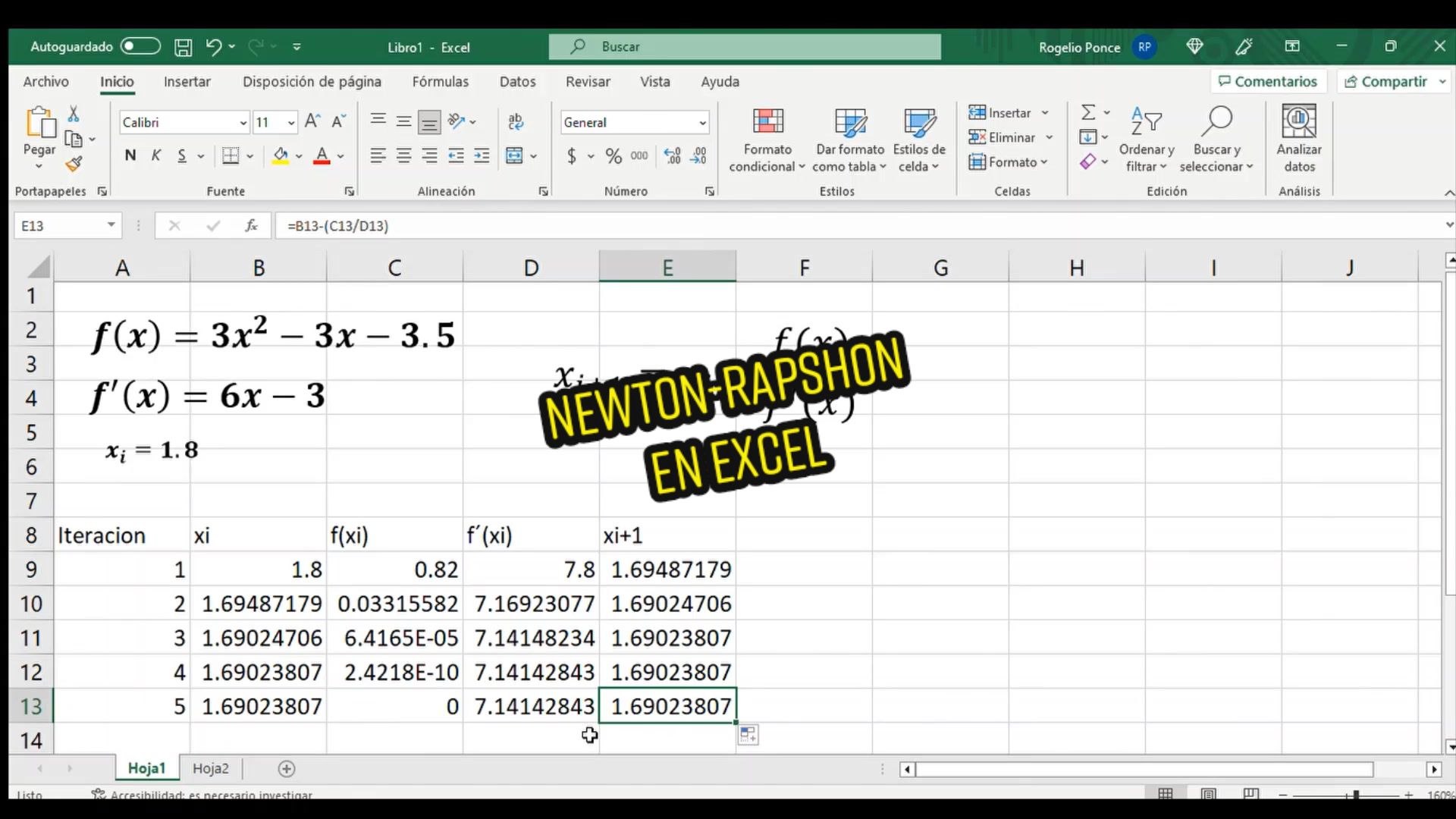Click increase indent icon
The image size is (1456, 819).
pos(482,156)
